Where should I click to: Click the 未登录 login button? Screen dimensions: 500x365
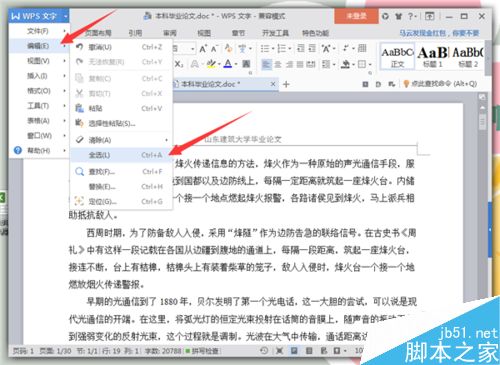(356, 16)
